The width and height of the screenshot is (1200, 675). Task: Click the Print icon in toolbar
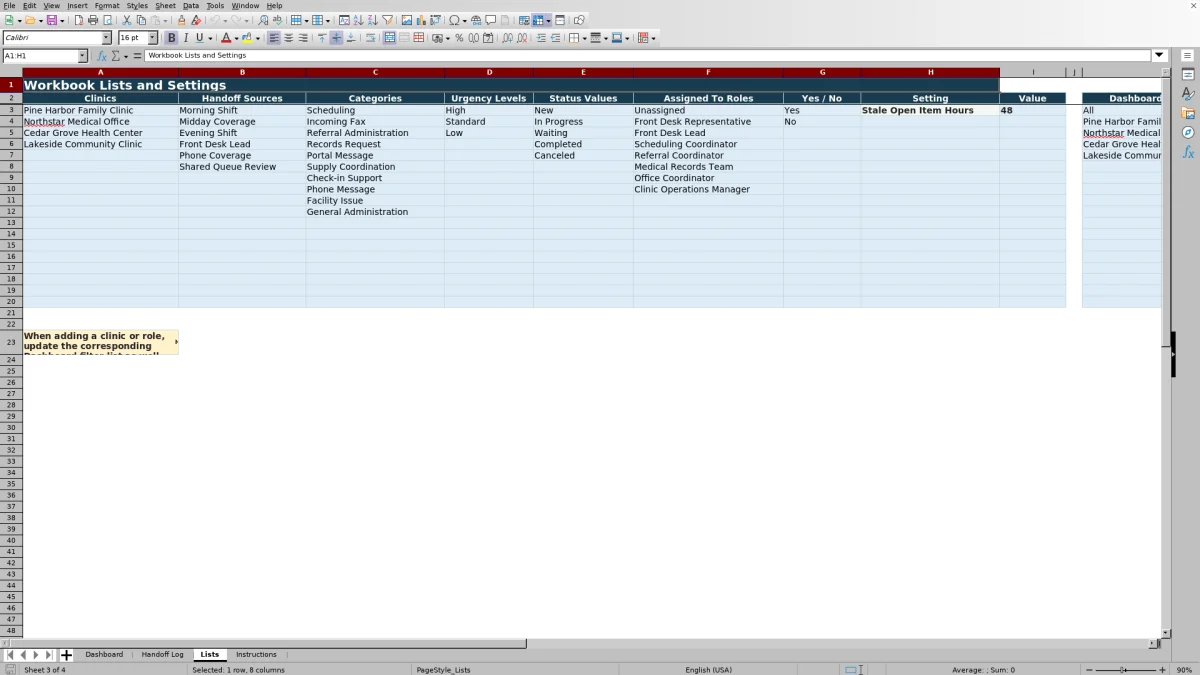click(93, 20)
